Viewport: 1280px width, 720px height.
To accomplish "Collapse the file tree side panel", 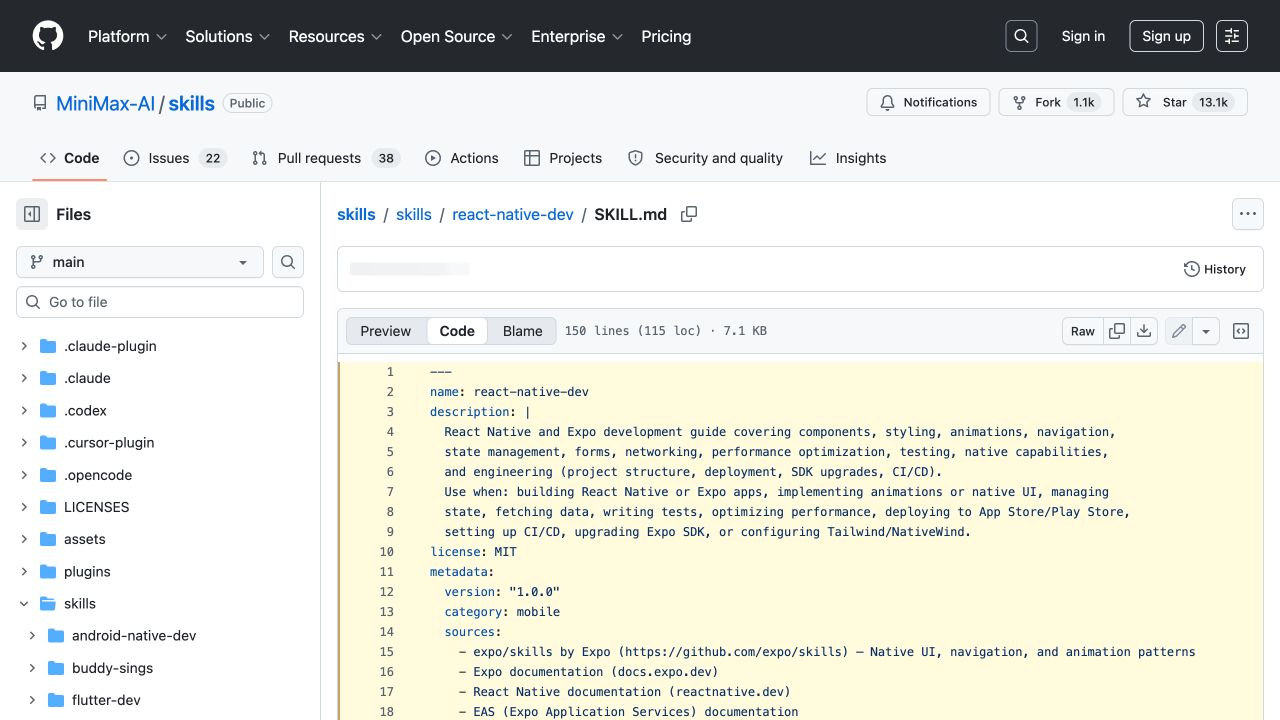I will tap(32, 214).
